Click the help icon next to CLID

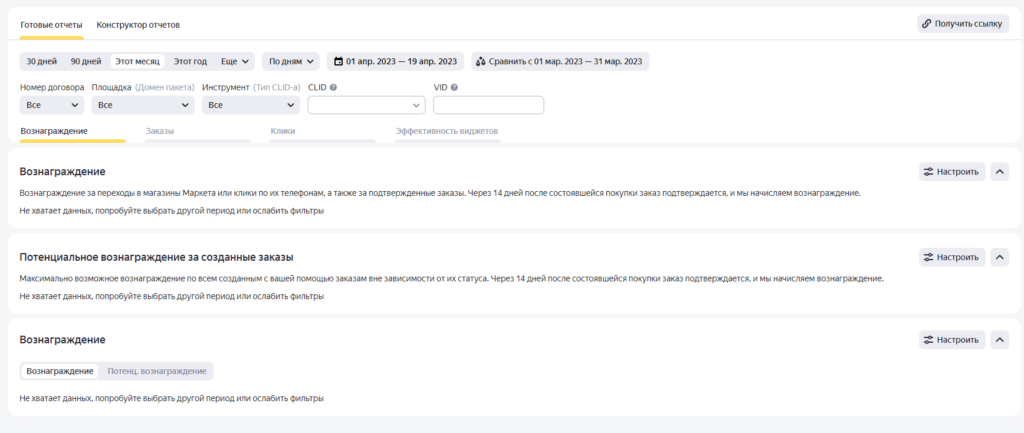tap(333, 87)
